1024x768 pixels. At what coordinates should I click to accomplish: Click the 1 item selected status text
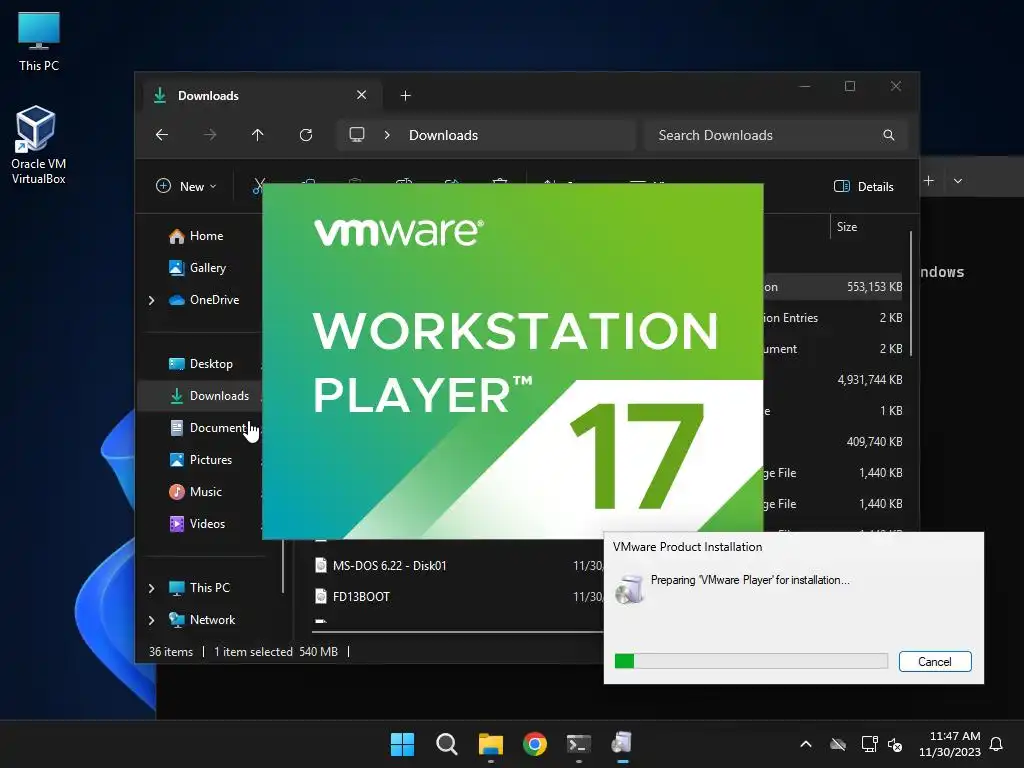(x=253, y=652)
